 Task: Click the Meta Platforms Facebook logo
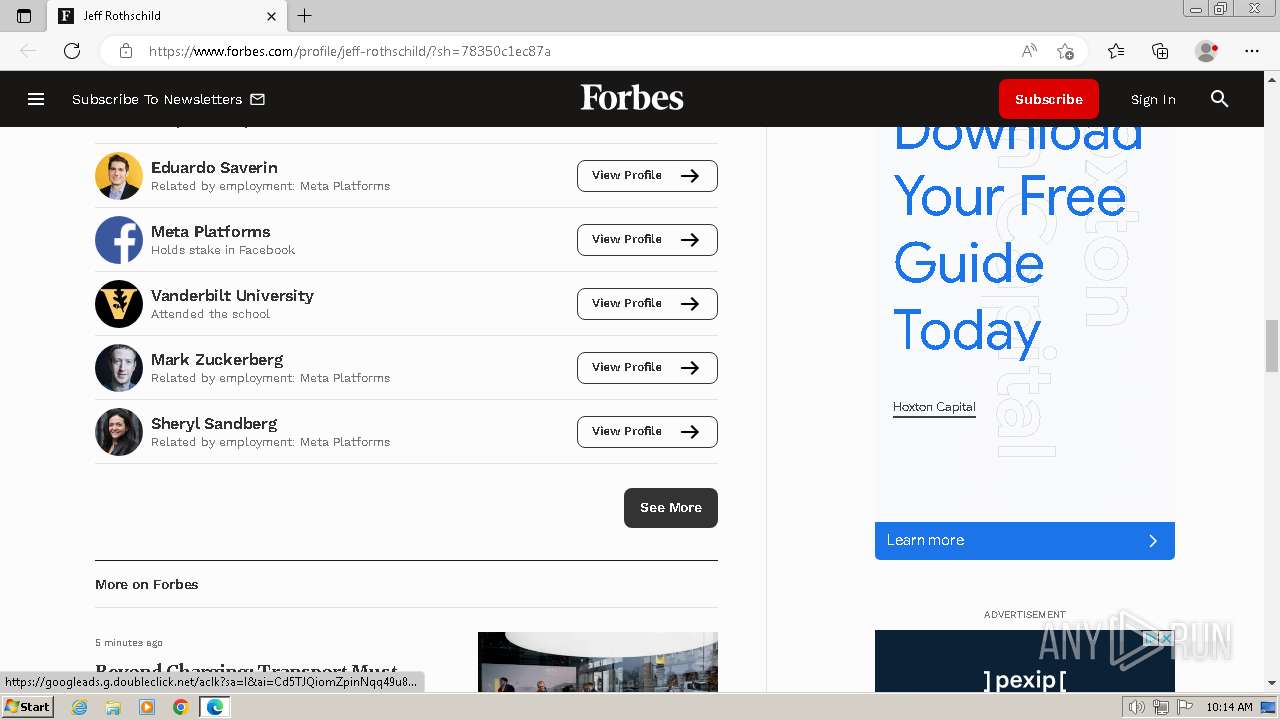point(119,240)
